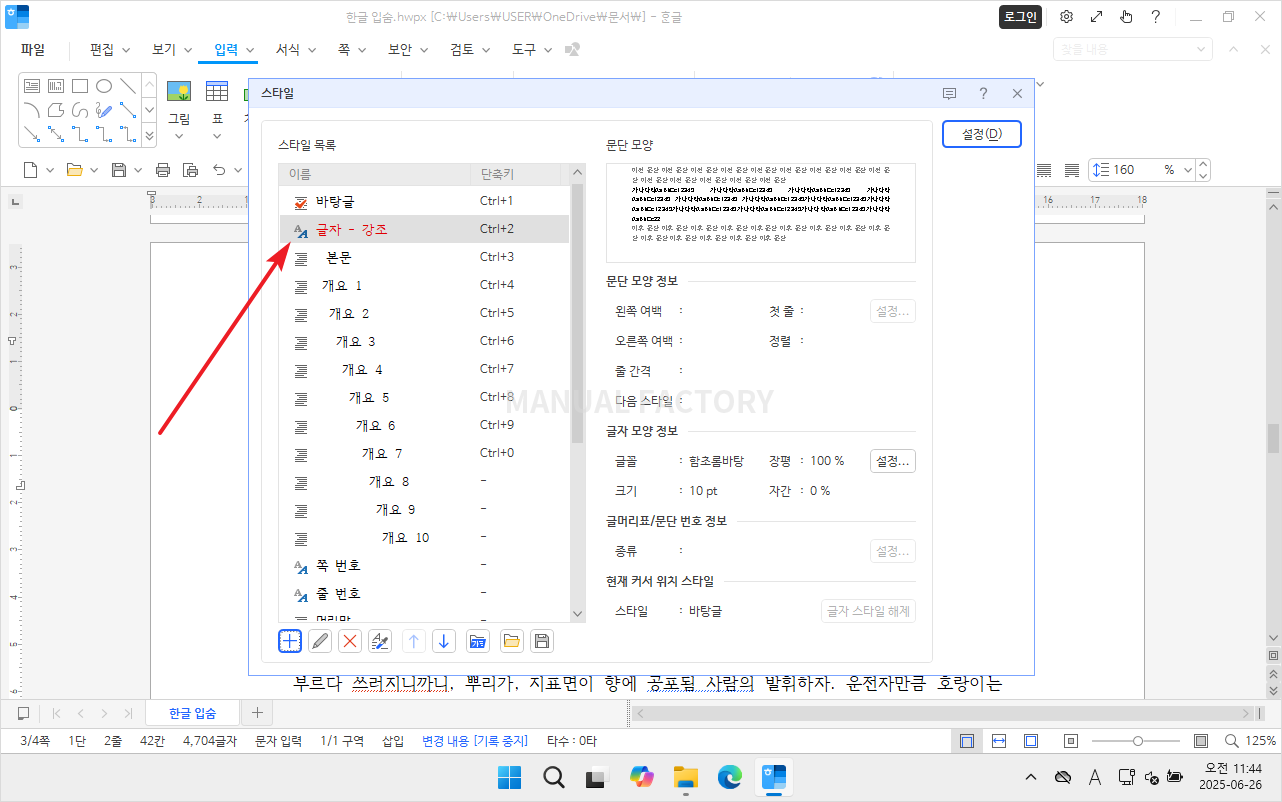Screen dimensions: 1282x802
Task: Select the ellipse shape tool
Action: point(104,86)
